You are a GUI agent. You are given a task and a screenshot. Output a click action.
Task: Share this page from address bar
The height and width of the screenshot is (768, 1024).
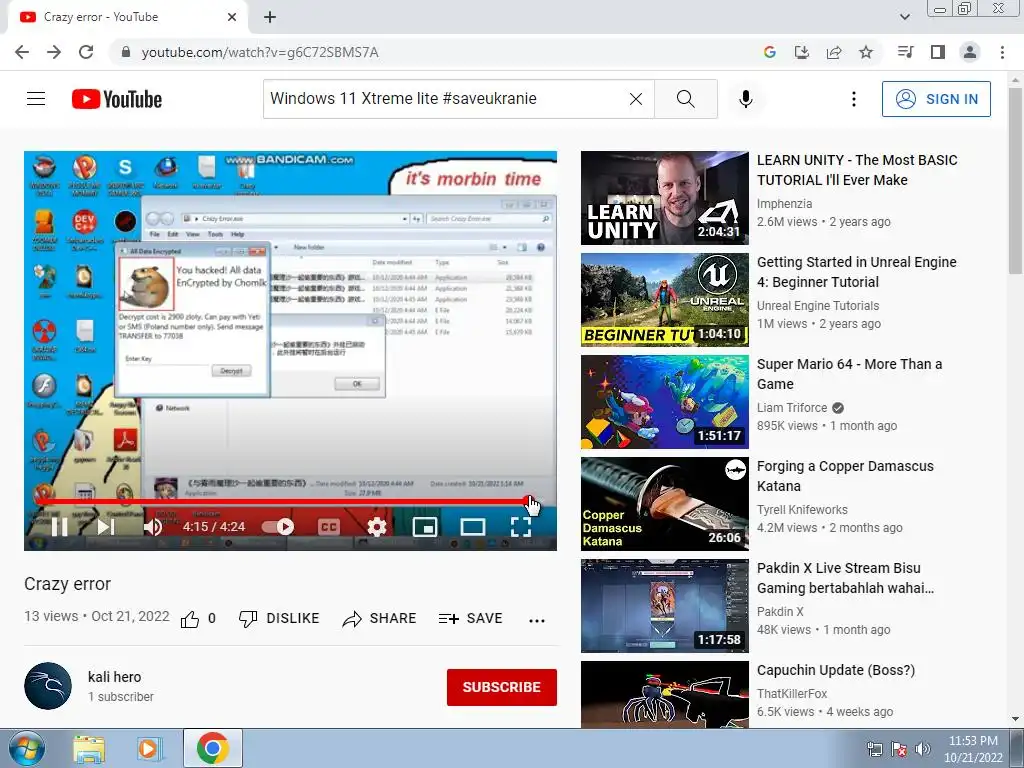834,52
